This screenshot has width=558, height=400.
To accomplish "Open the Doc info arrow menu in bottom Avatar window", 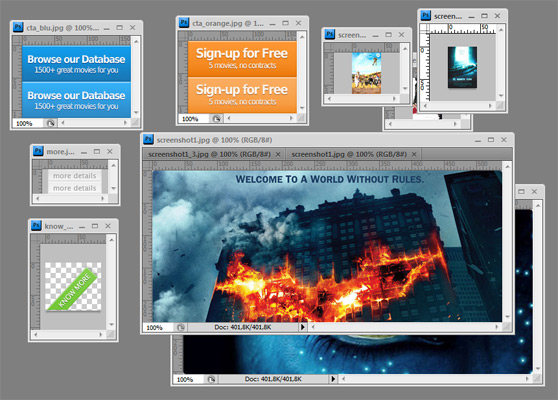I will tap(333, 379).
